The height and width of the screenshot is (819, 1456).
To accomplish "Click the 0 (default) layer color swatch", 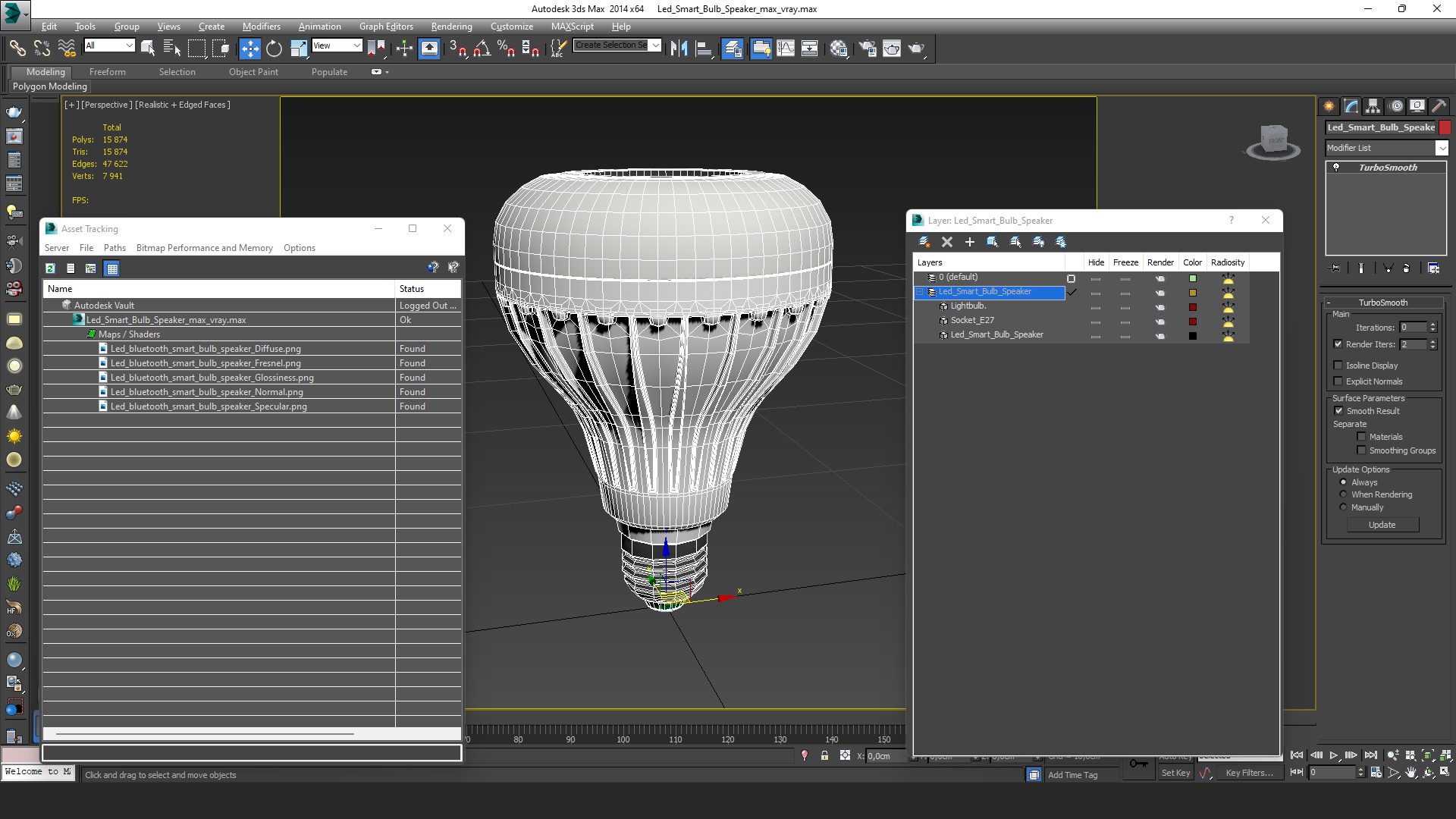I will (x=1192, y=278).
